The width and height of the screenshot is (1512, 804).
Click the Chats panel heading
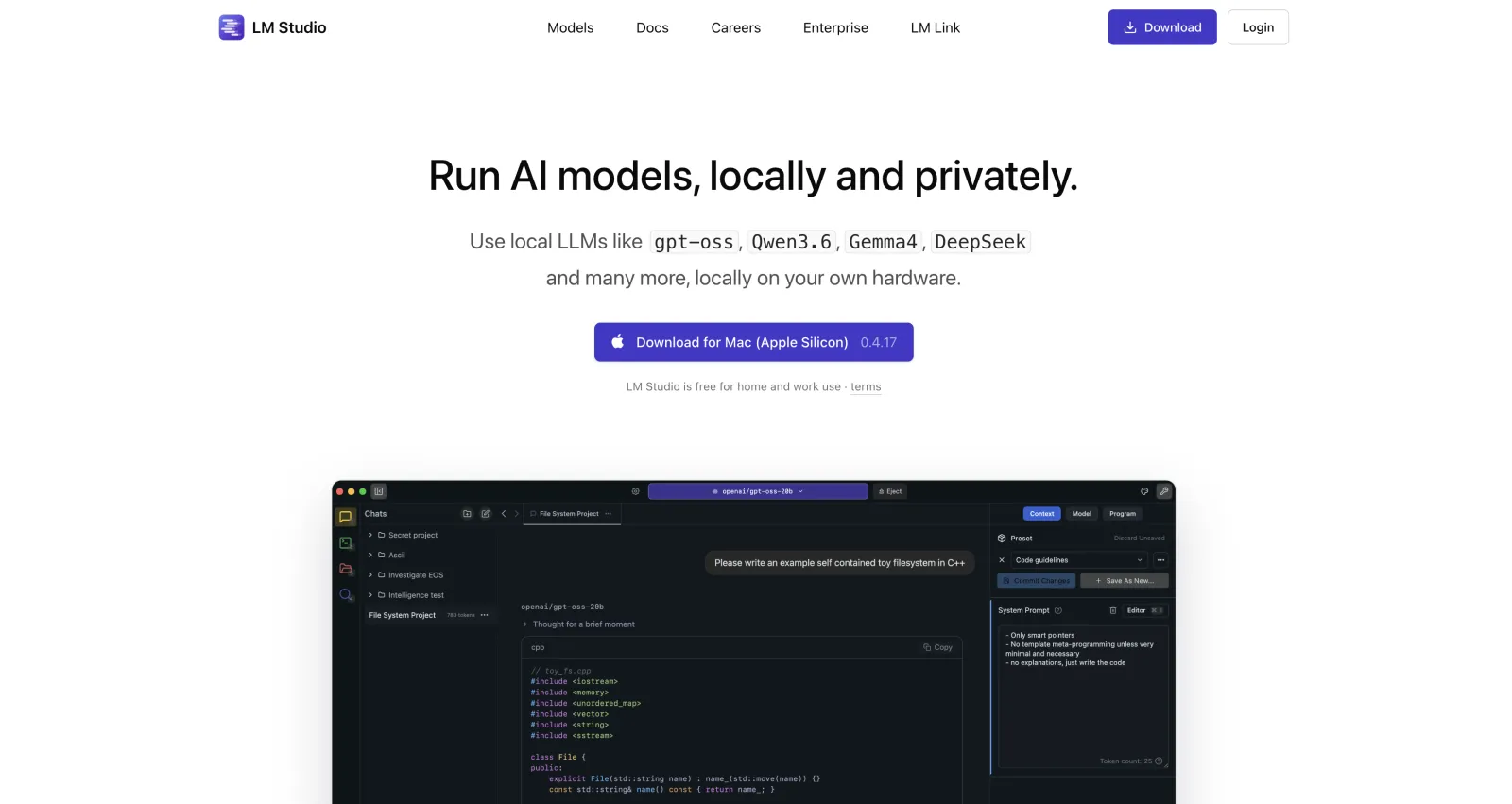[375, 514]
